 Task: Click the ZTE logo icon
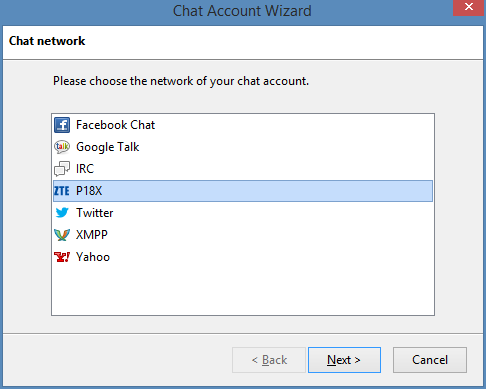(62, 191)
